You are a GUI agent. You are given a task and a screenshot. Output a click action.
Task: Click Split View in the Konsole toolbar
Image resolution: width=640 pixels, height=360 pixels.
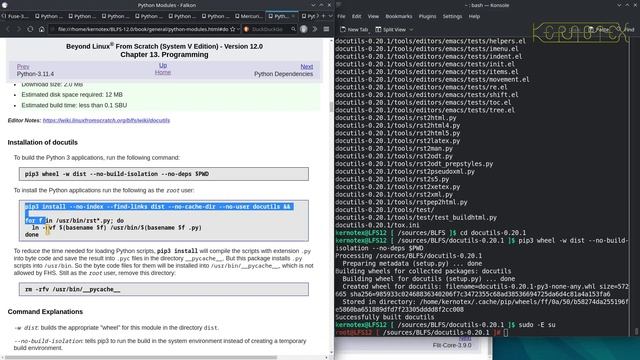[x=391, y=29]
